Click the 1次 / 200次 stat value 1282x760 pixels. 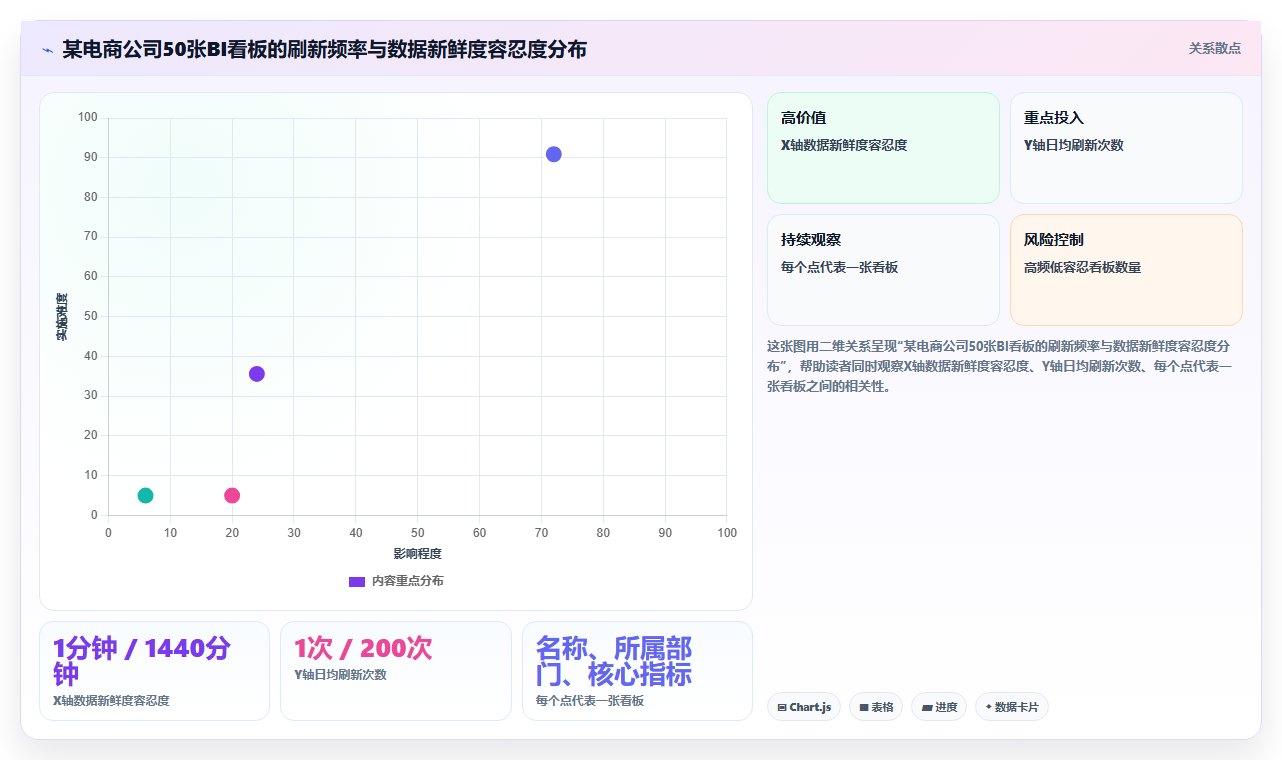point(363,648)
